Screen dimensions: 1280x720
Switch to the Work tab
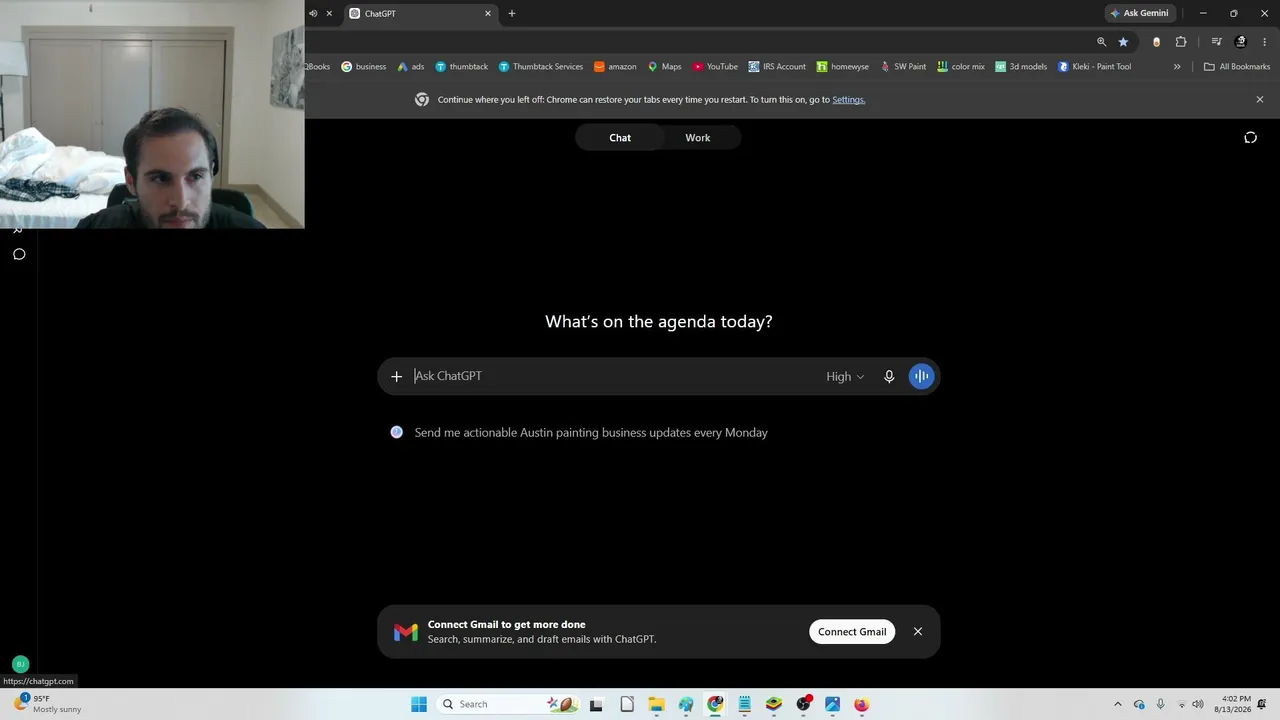pos(698,138)
